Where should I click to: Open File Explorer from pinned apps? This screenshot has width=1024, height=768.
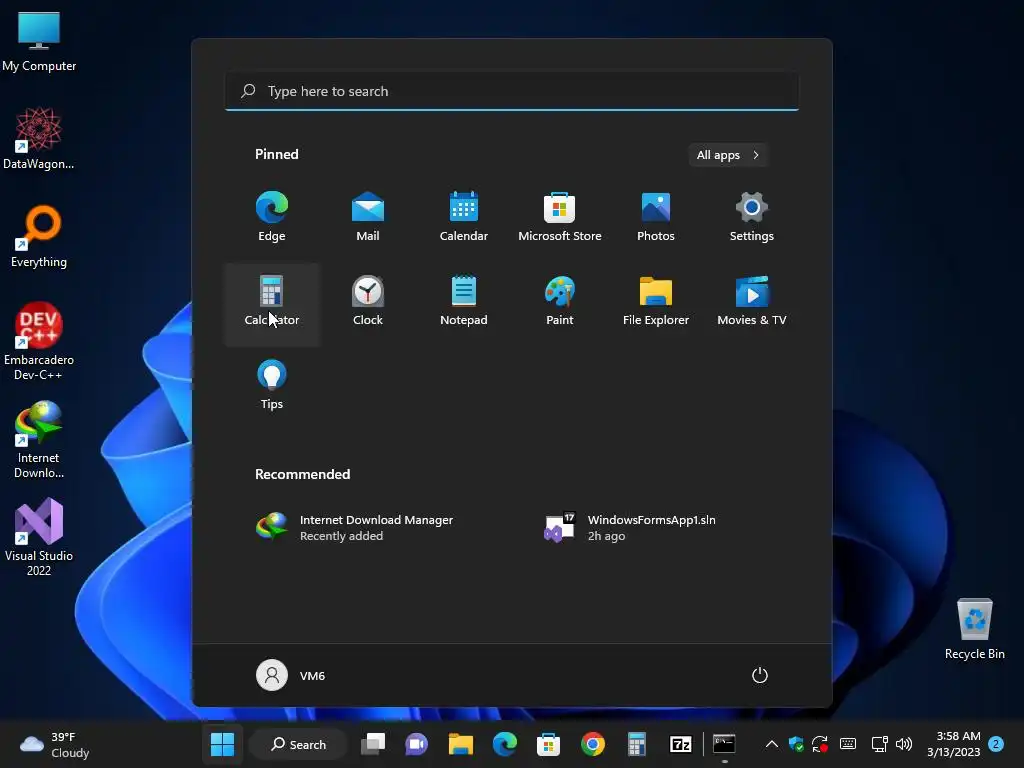tap(656, 300)
